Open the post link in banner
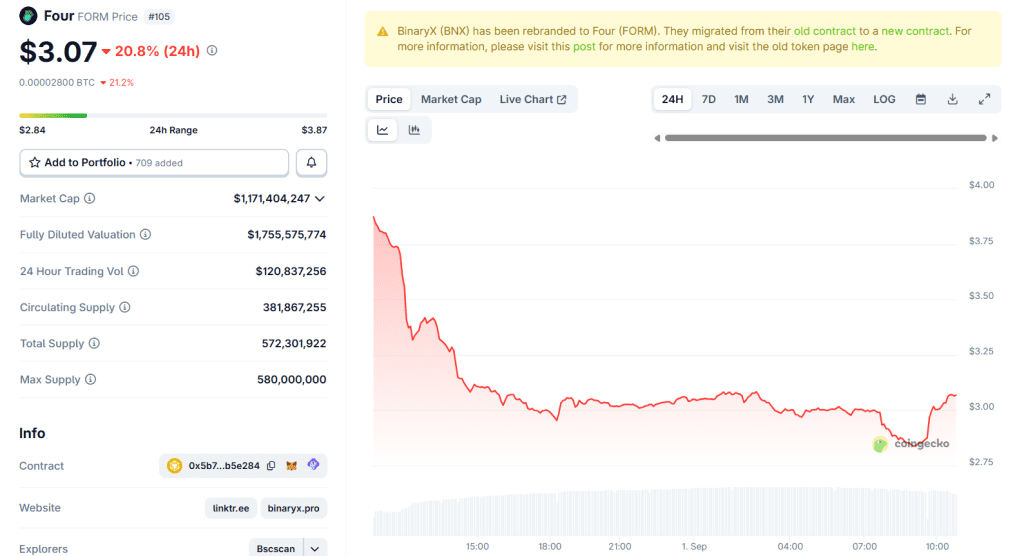This screenshot has width=1024, height=556. [584, 46]
